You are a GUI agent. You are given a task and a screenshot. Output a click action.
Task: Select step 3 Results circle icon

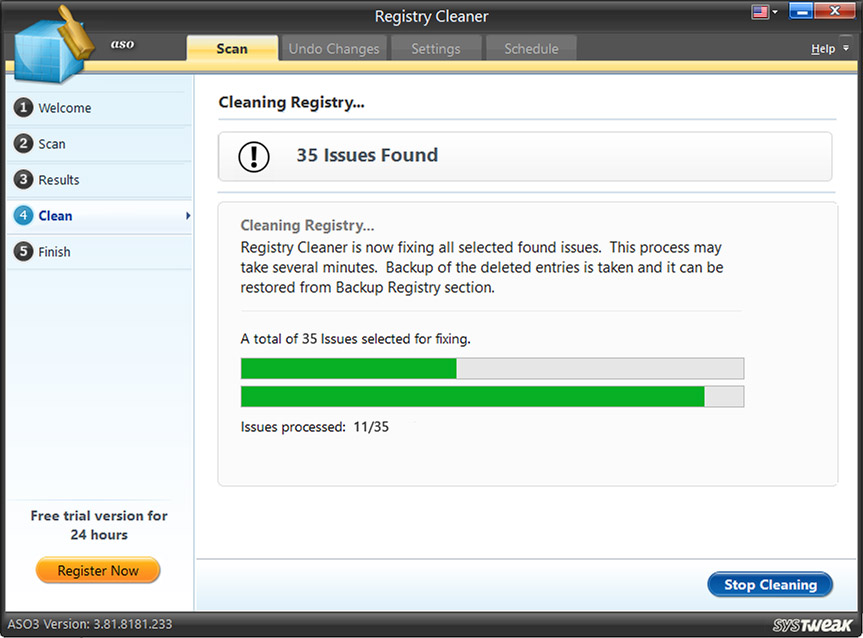pyautogui.click(x=23, y=180)
